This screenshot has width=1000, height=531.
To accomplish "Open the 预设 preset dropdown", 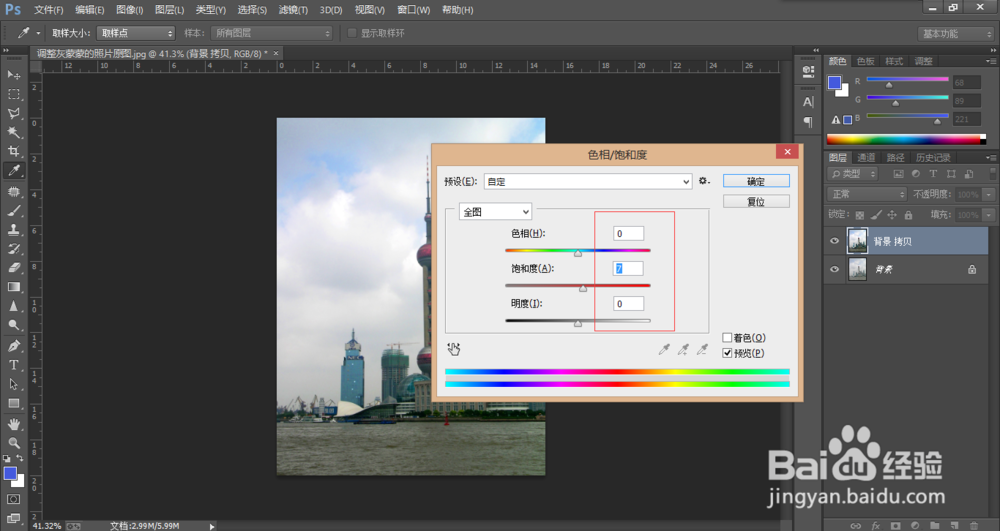I will pos(587,182).
